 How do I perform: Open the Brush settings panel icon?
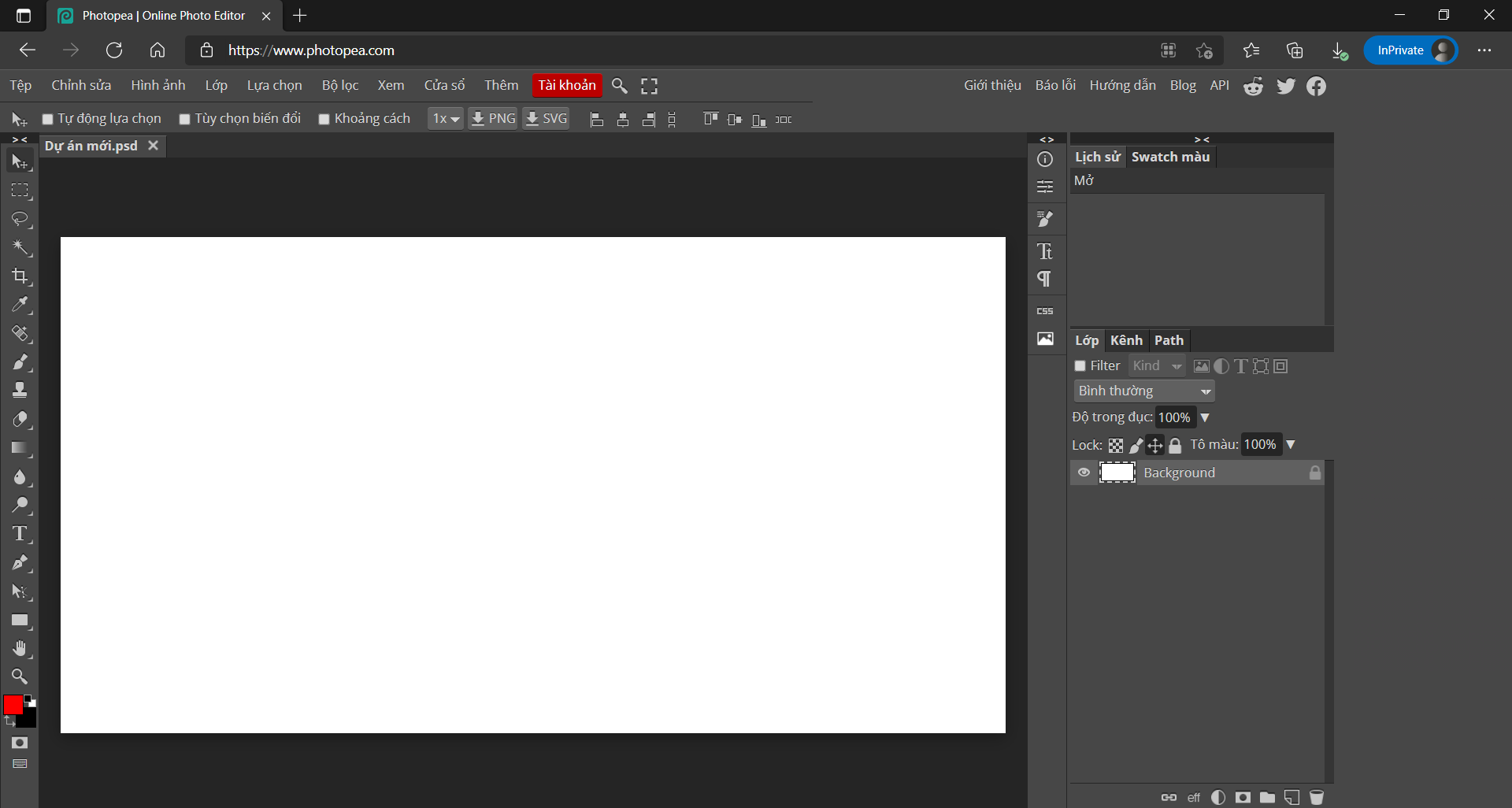click(1045, 218)
